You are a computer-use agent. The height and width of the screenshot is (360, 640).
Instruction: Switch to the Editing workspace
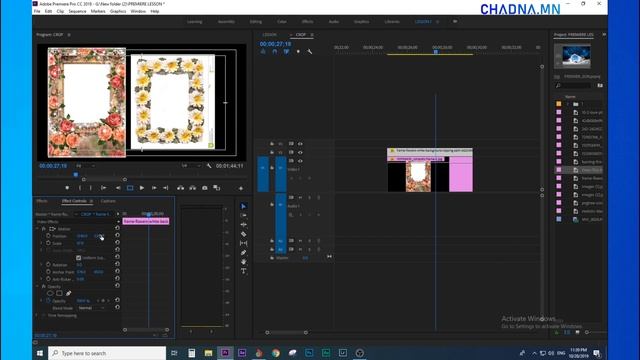tap(256, 22)
